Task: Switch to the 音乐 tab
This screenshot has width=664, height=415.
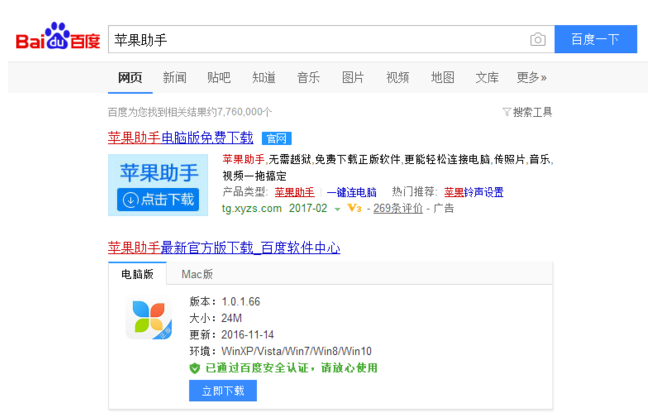Action: click(x=308, y=77)
